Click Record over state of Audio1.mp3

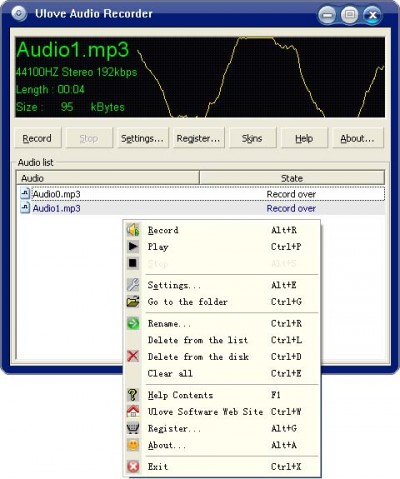pos(291,208)
